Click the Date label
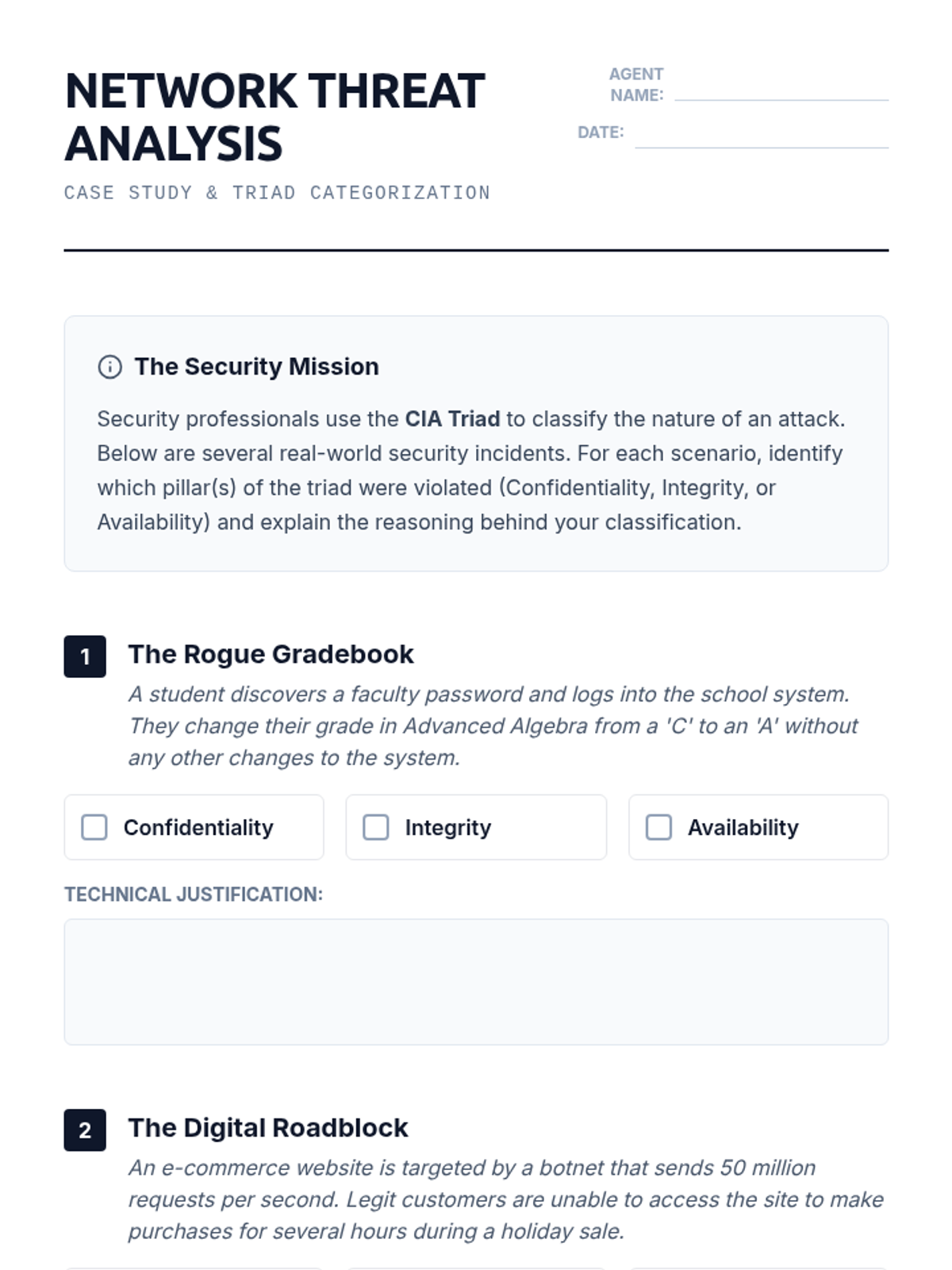952x1270 pixels. pos(601,133)
